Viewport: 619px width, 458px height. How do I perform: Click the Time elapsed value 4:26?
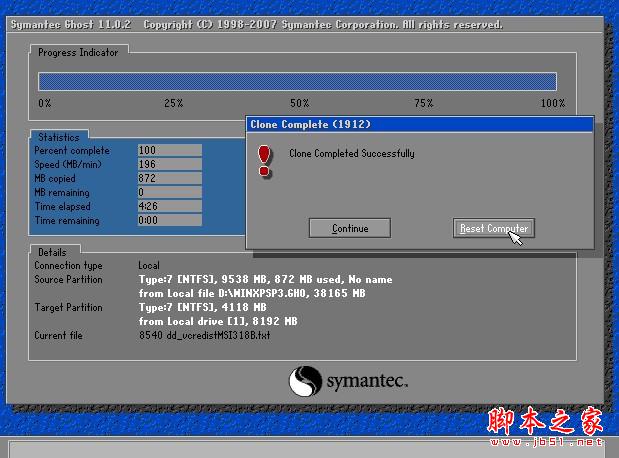point(170,206)
